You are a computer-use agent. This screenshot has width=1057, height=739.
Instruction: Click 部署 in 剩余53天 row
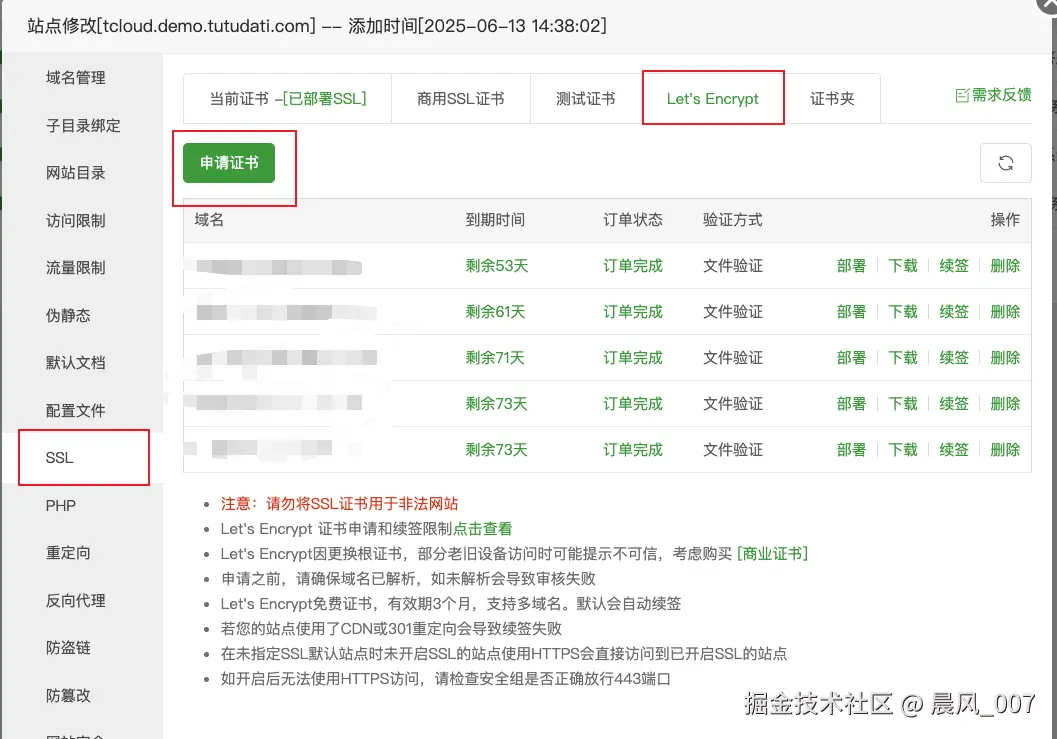pyautogui.click(x=851, y=266)
